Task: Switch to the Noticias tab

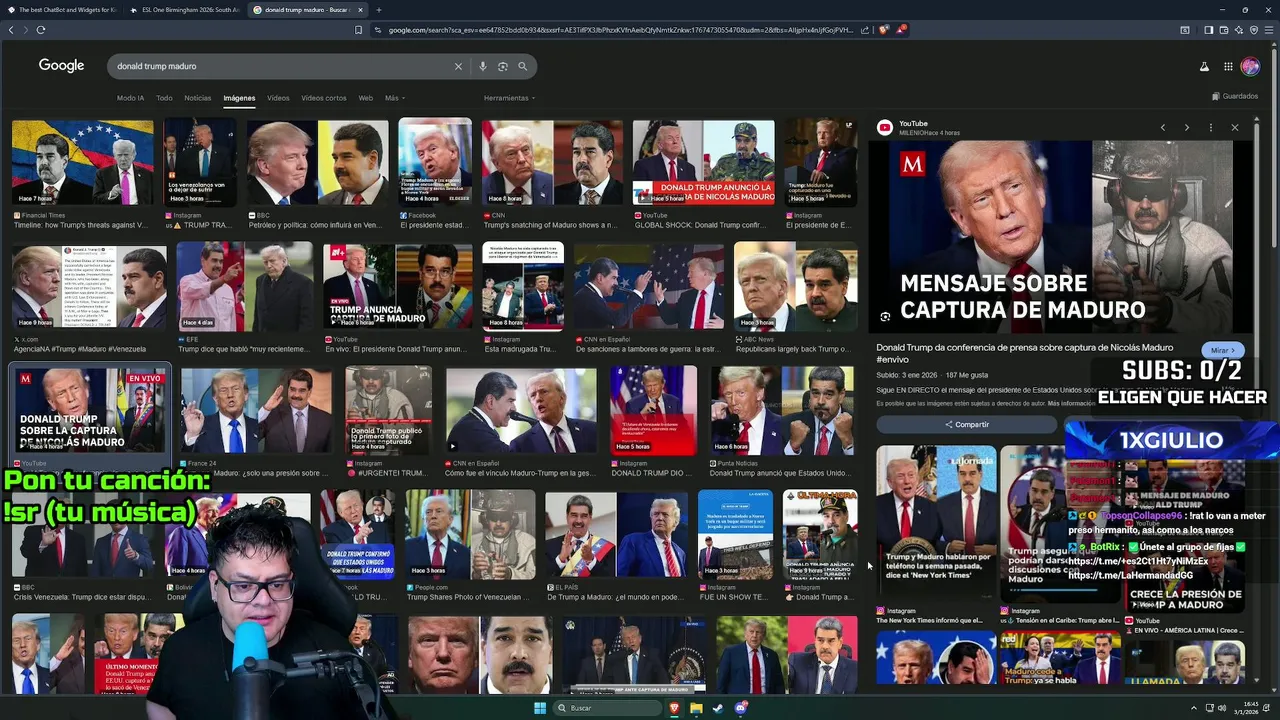Action: [198, 98]
